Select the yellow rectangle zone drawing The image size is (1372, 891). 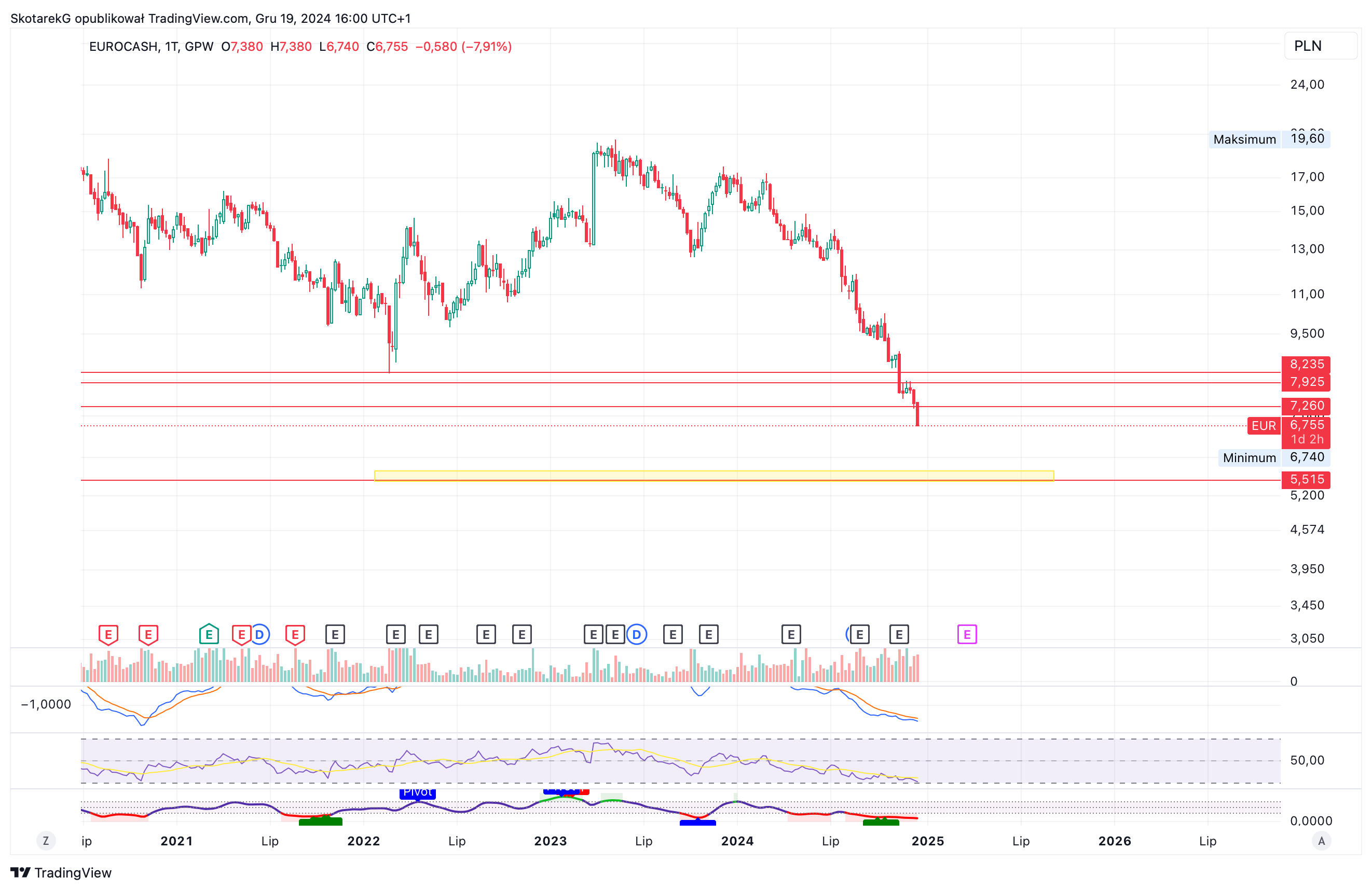coord(714,476)
